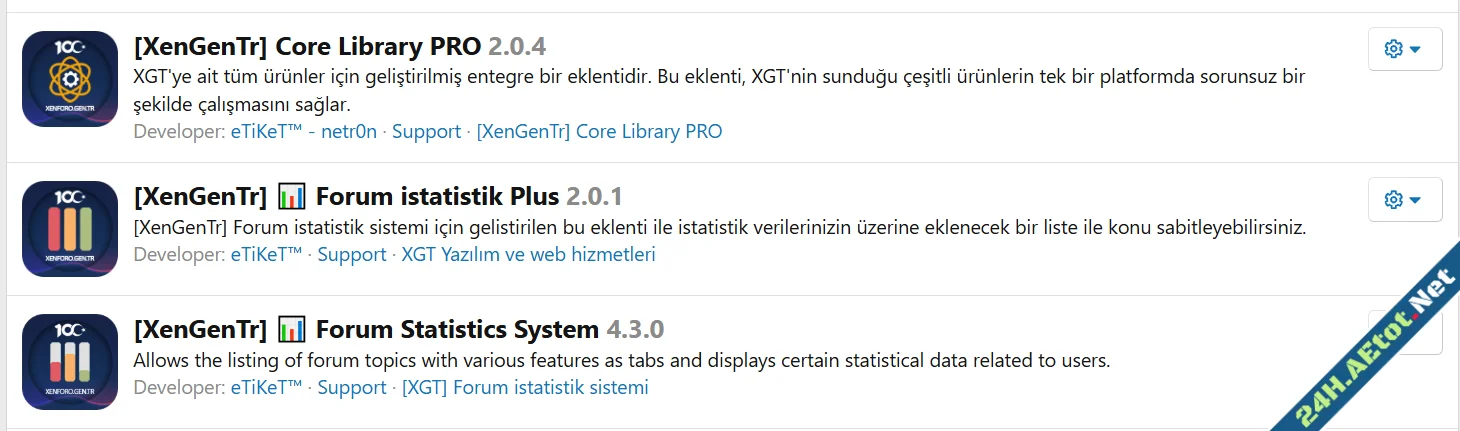Open Support link for Forum Statistics System
This screenshot has height=431, width=1460.
click(352, 387)
